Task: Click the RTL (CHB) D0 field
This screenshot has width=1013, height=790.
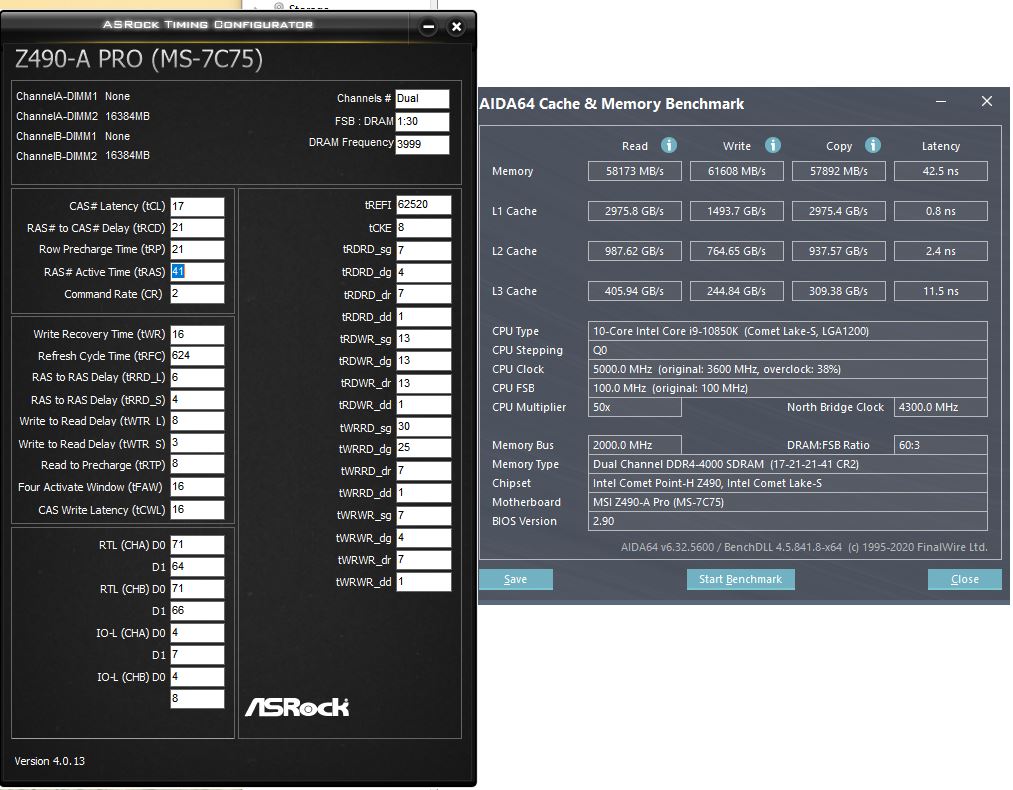Action: click(x=197, y=589)
